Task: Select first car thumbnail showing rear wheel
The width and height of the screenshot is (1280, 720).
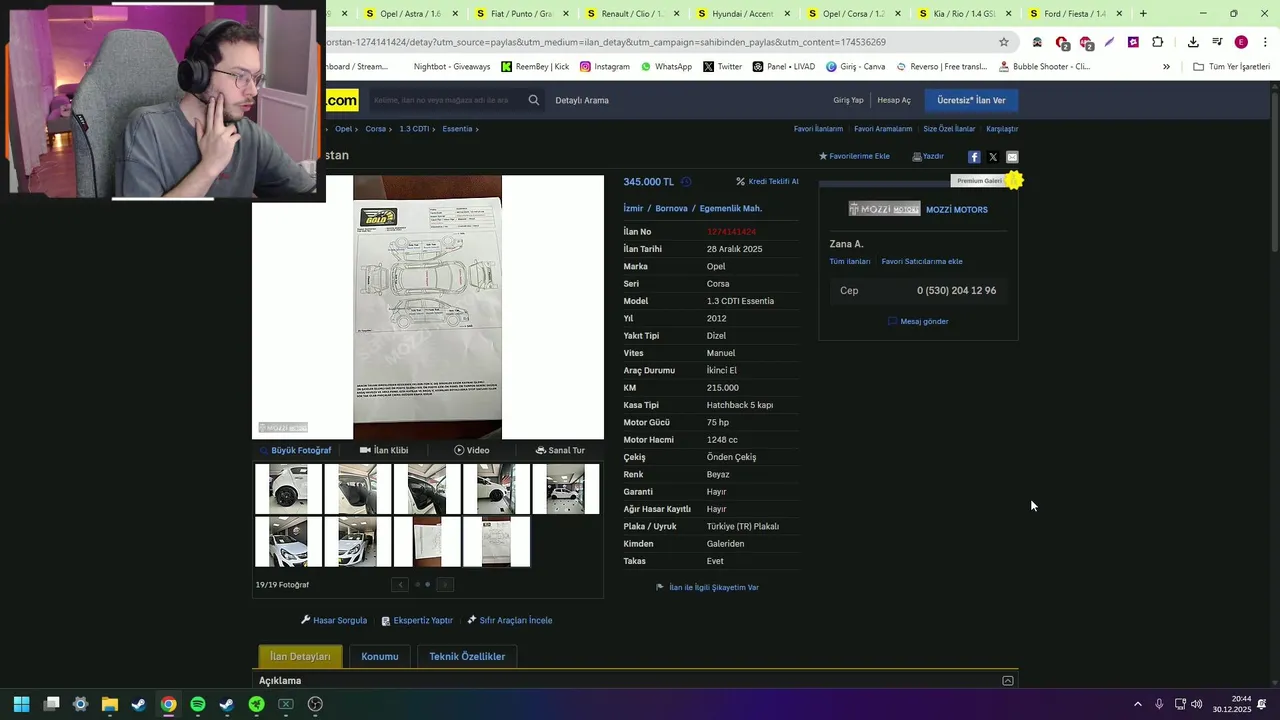Action: coord(288,489)
